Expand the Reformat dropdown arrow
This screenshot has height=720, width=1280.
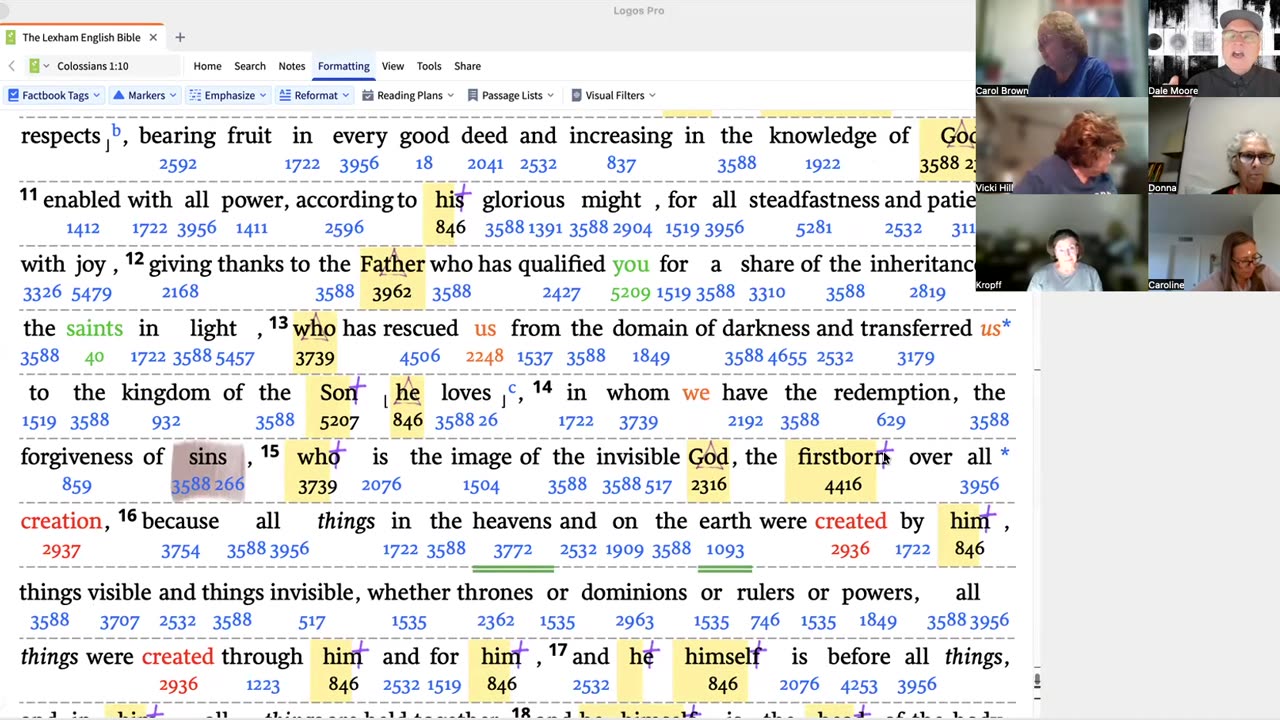(345, 96)
